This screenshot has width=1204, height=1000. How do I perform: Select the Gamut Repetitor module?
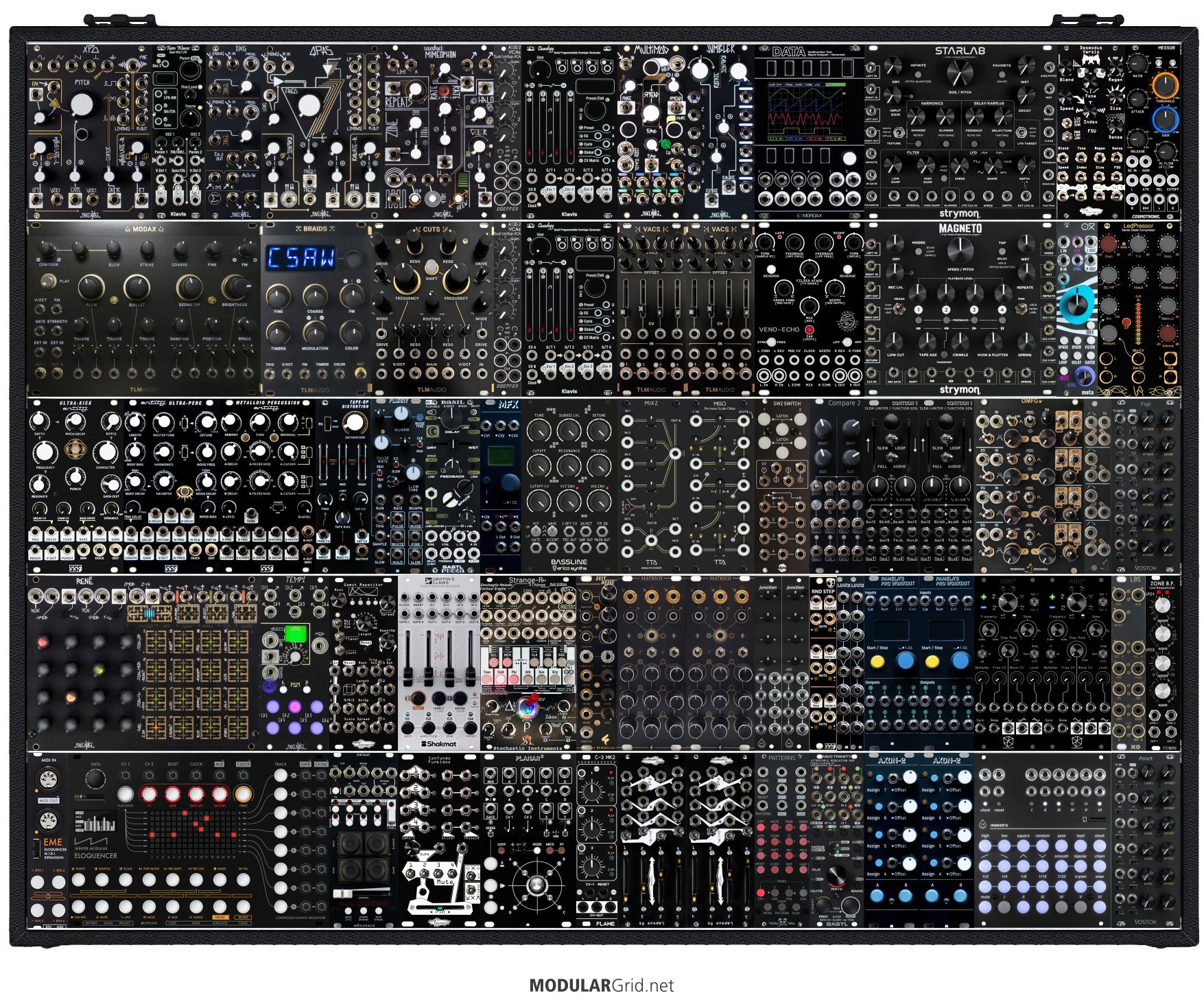coord(364,663)
